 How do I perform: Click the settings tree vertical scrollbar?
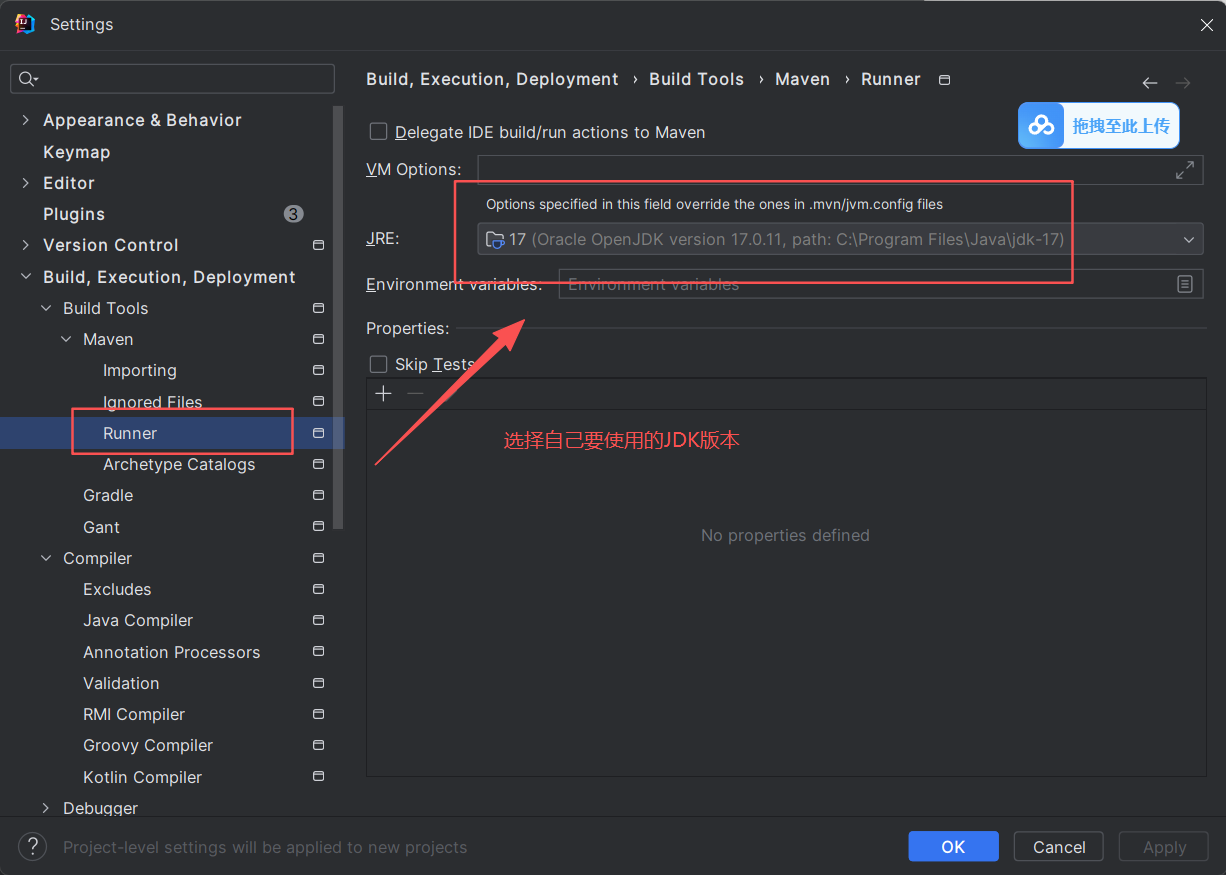click(338, 317)
